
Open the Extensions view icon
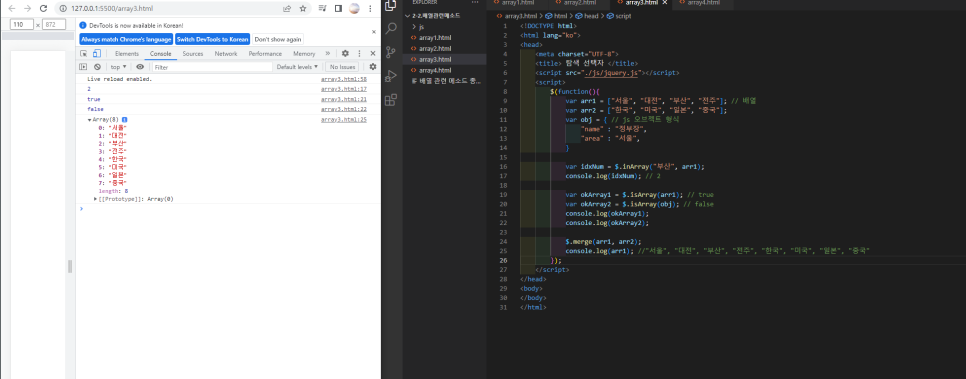391,100
